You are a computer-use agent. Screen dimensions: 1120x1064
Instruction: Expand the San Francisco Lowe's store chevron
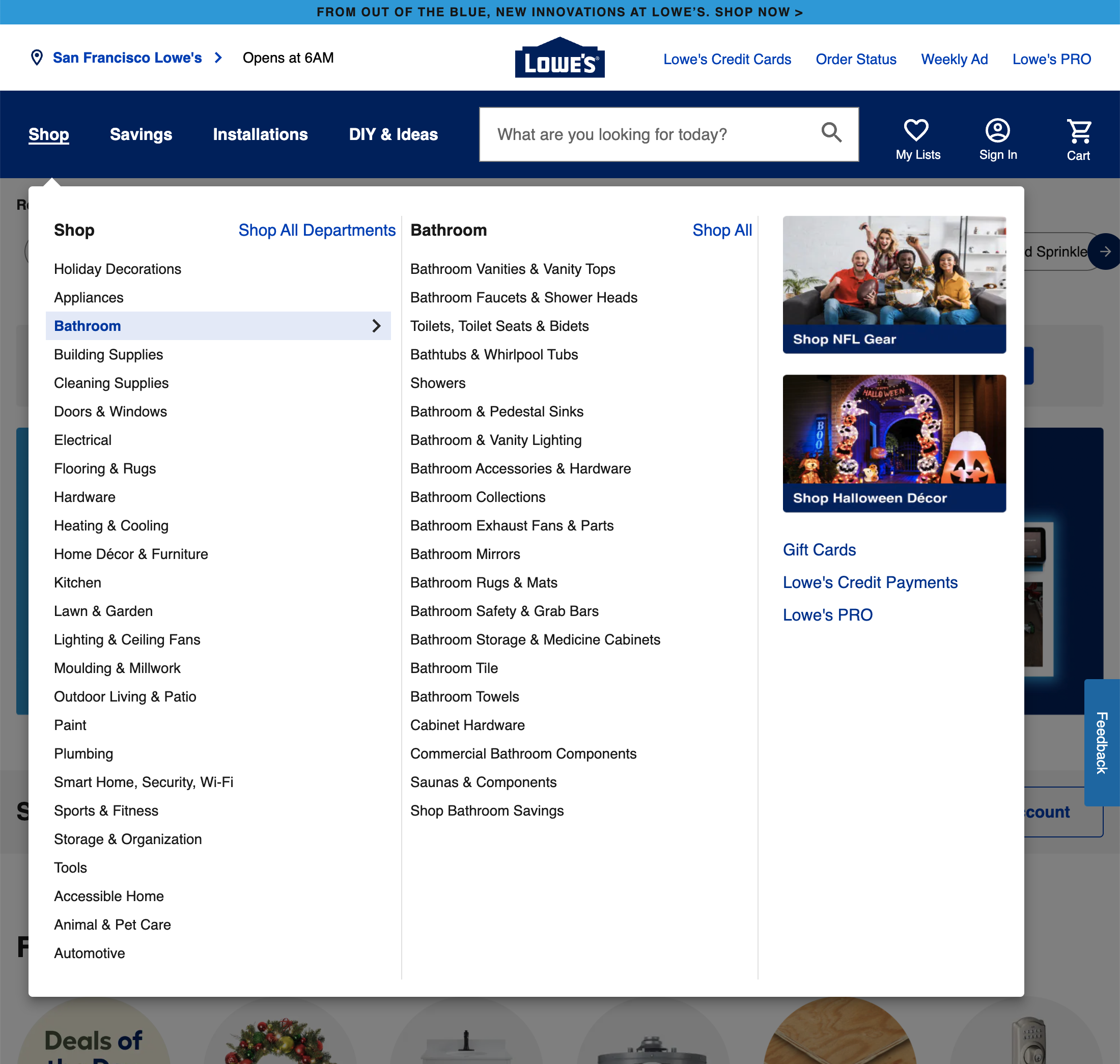pyautogui.click(x=218, y=58)
